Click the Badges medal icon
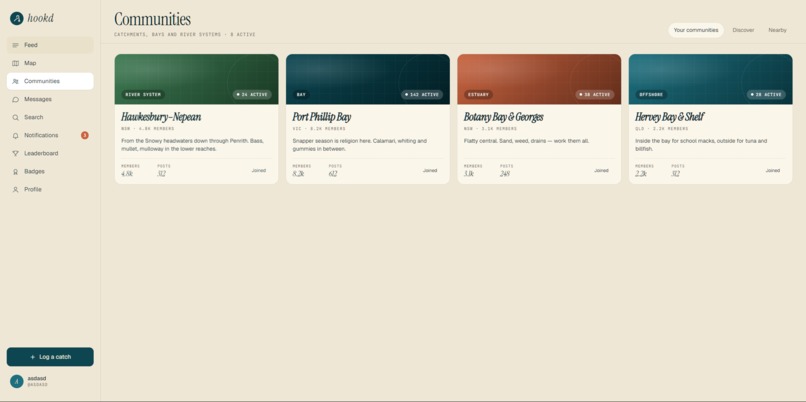The height and width of the screenshot is (402, 806). coord(15,172)
